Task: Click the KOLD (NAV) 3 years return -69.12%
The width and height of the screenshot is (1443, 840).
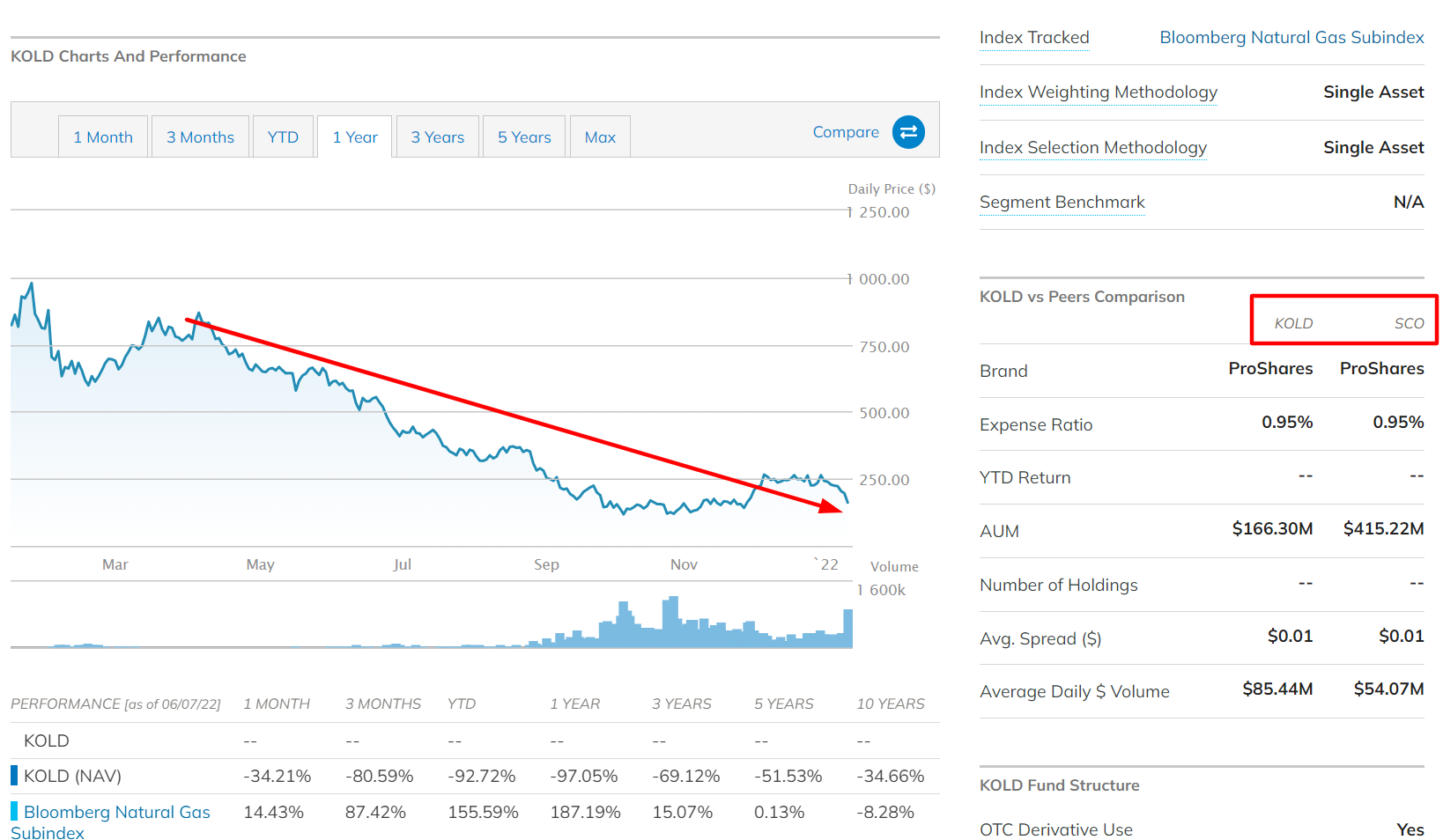Action: pos(685,776)
